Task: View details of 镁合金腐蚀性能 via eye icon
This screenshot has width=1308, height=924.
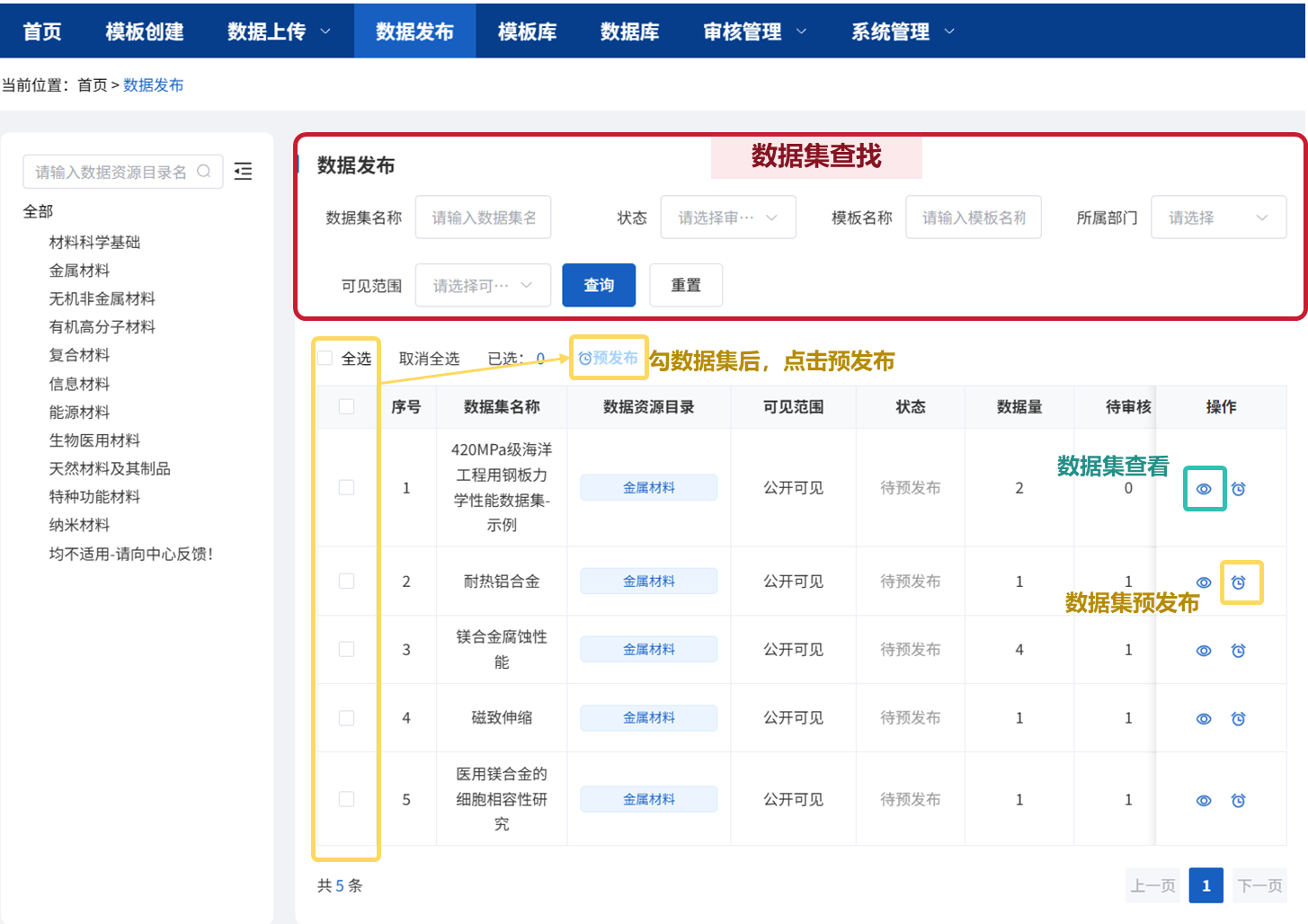Action: (x=1205, y=649)
